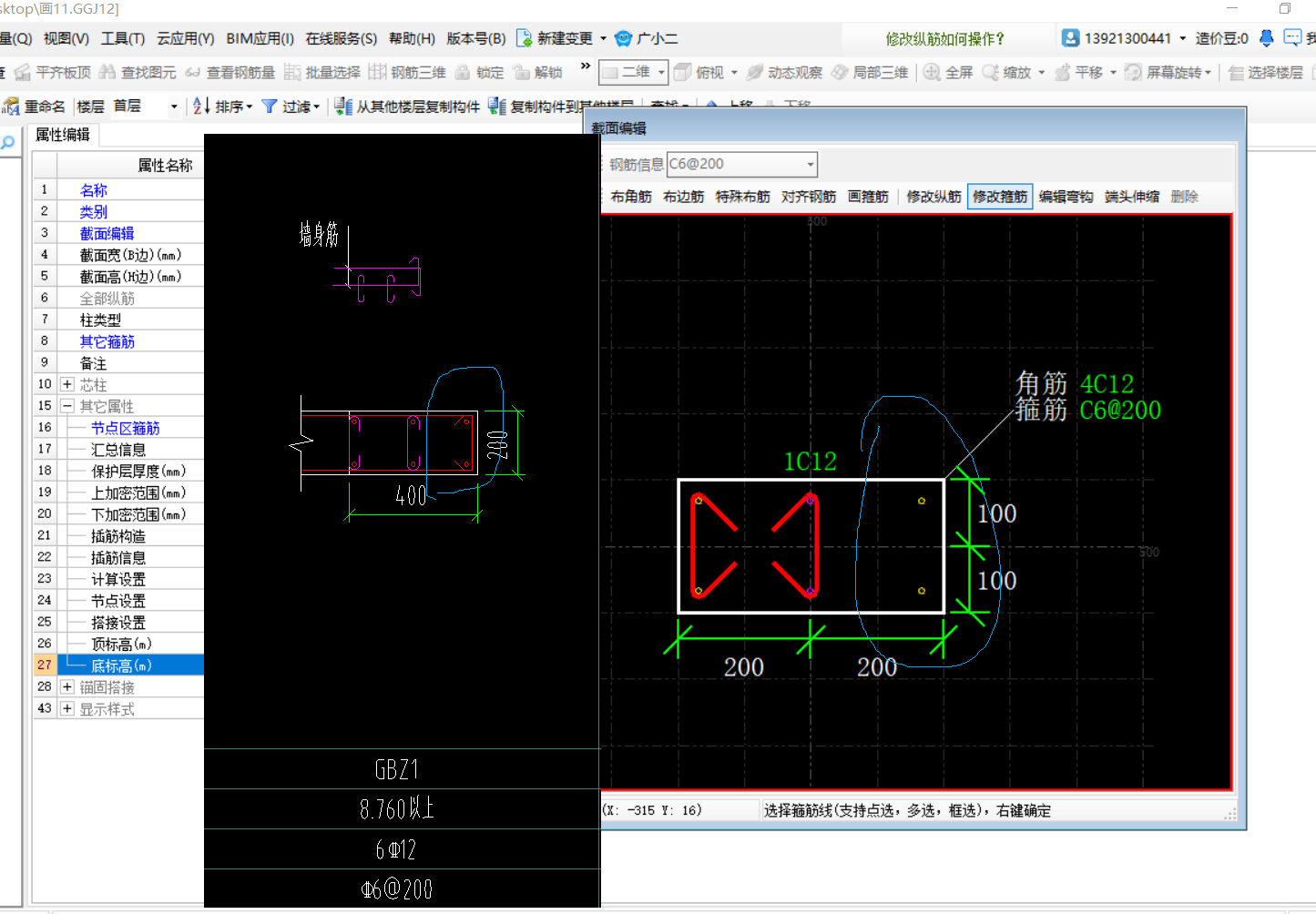
Task: Click the 查找图元 binoculars icon
Action: (107, 73)
